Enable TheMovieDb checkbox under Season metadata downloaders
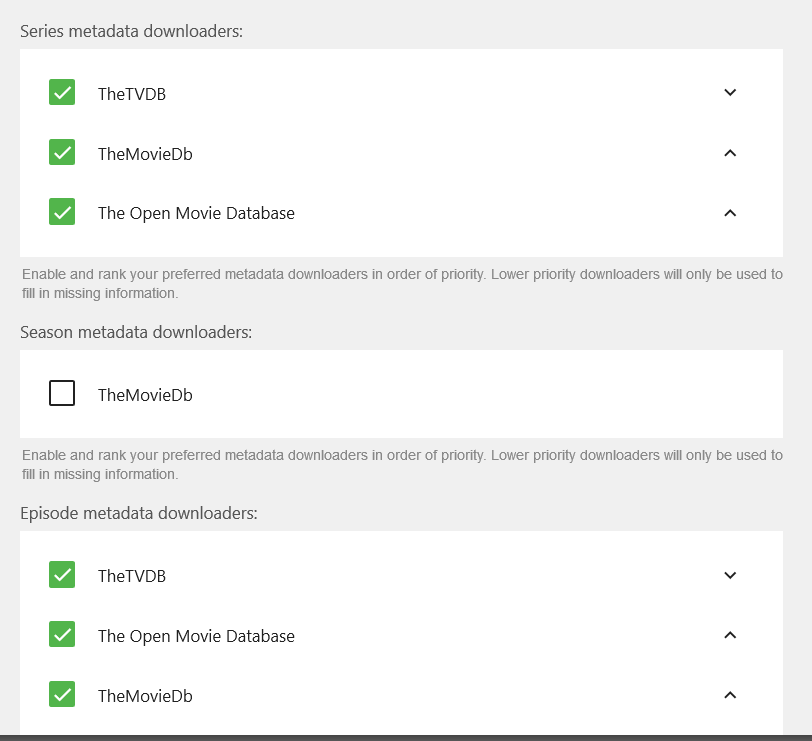This screenshot has width=812, height=741. (62, 394)
